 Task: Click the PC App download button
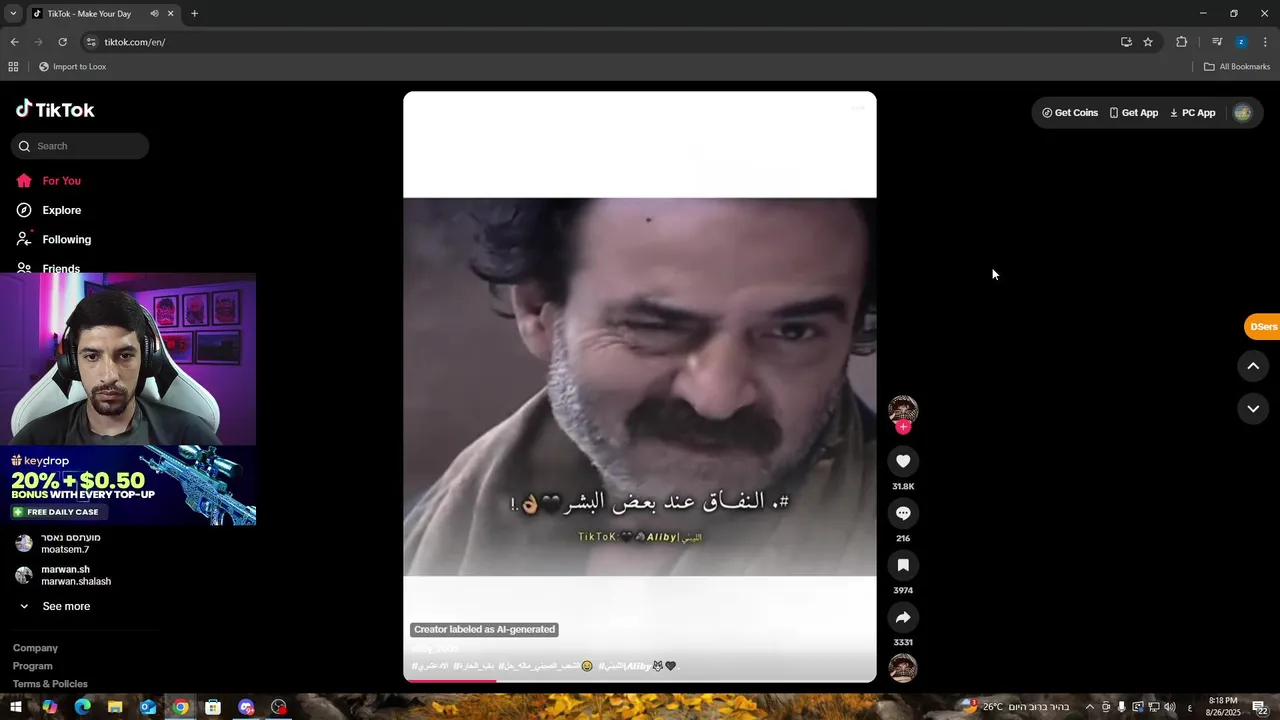pos(1193,113)
